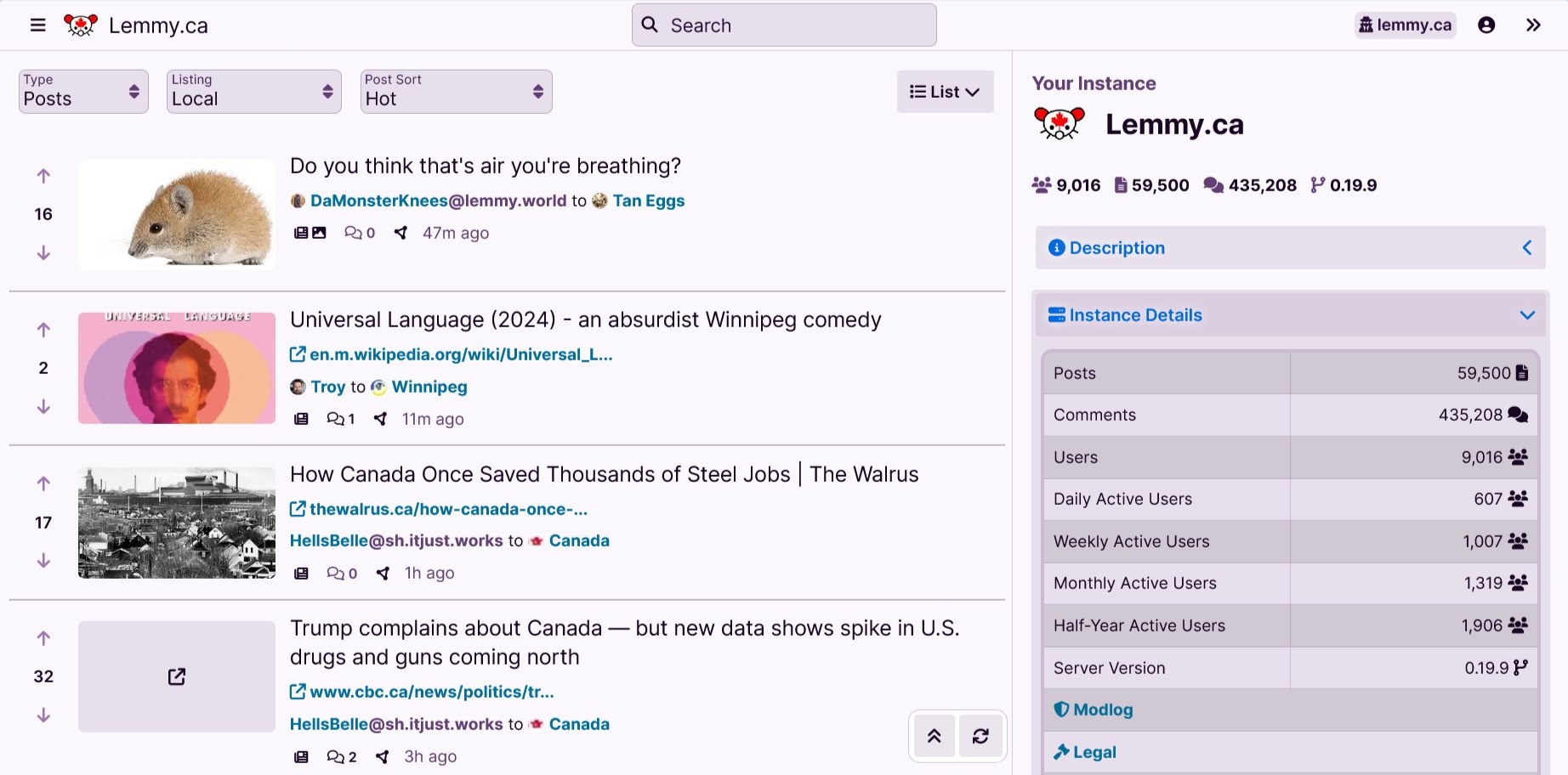Open Type dropdown set to Posts
The height and width of the screenshot is (775, 1568).
tap(83, 92)
